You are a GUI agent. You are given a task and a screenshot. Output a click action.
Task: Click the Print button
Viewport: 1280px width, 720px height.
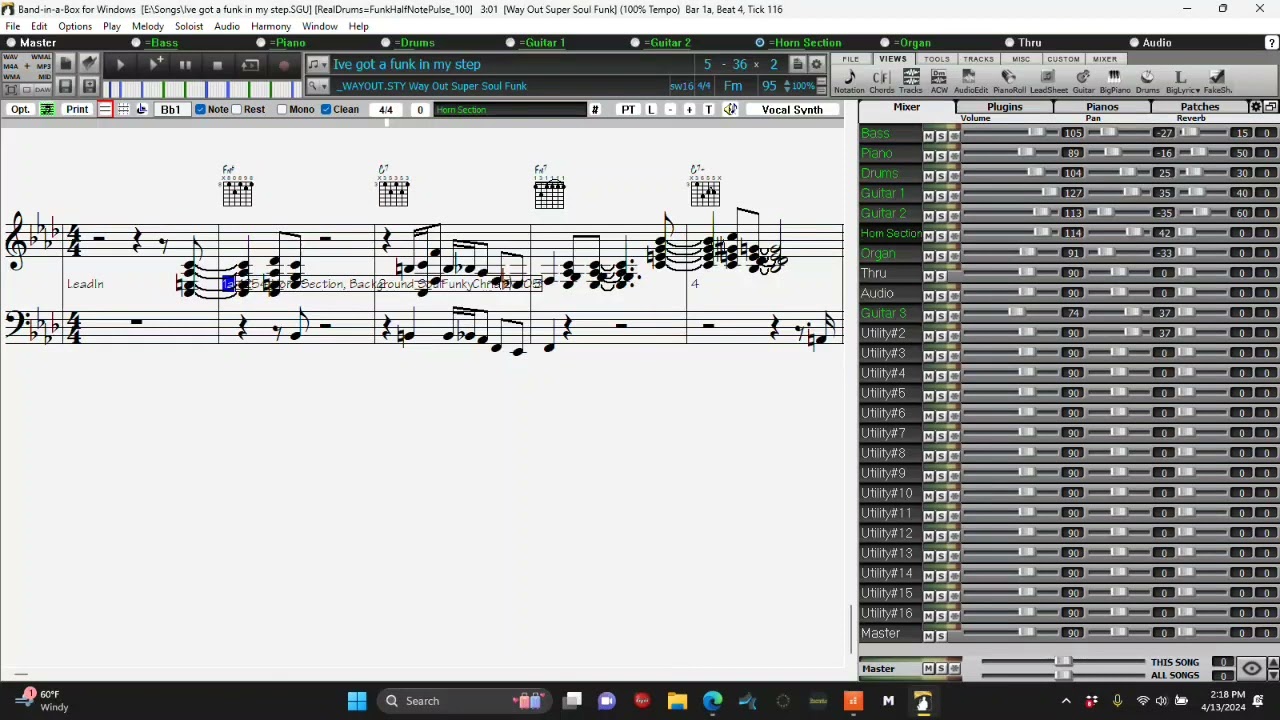click(x=77, y=109)
